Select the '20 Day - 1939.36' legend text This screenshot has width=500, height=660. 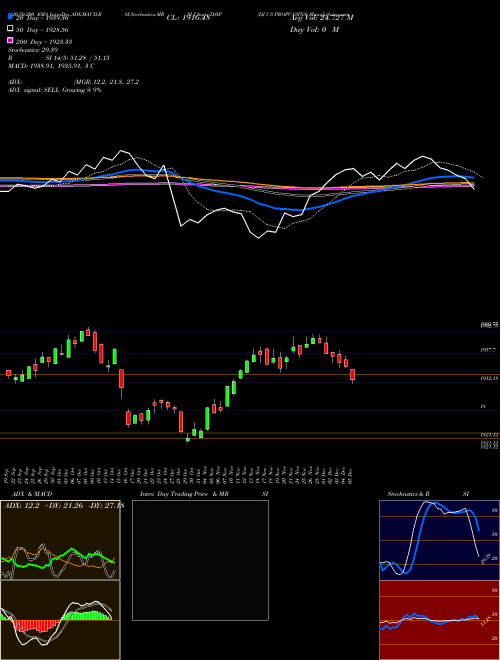42,18
